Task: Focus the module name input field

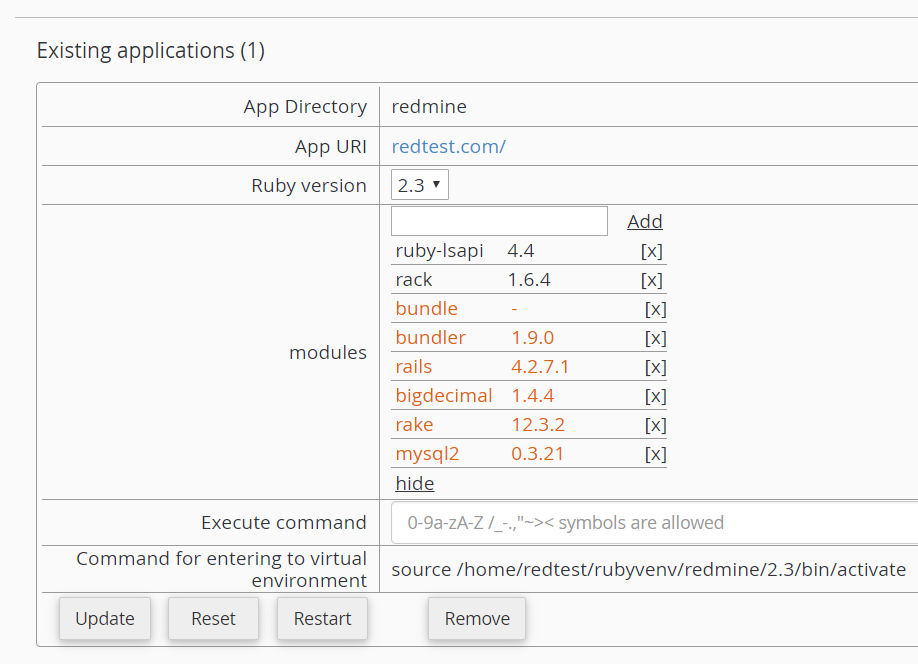Action: (499, 221)
